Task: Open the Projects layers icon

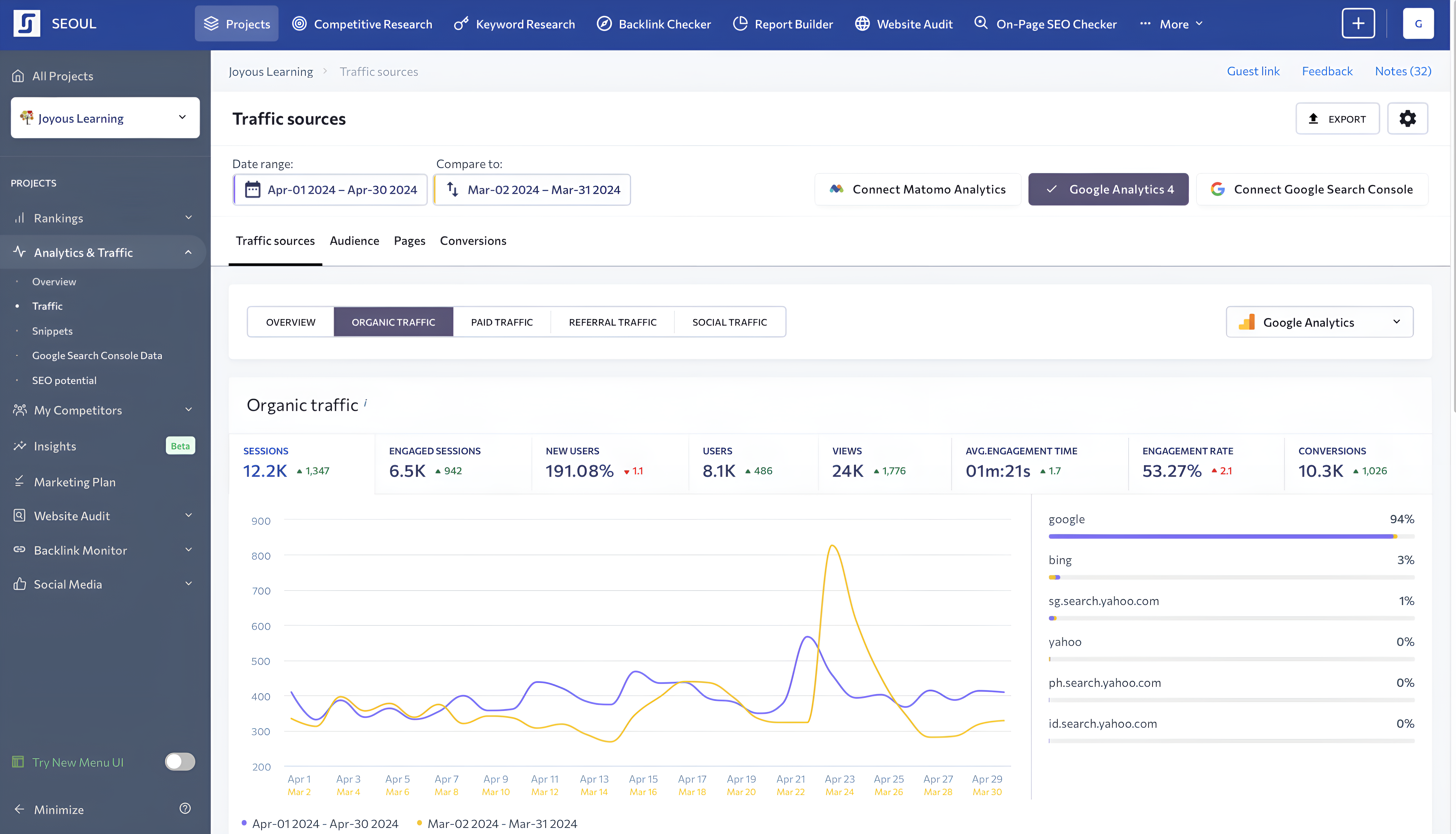Action: click(x=211, y=23)
